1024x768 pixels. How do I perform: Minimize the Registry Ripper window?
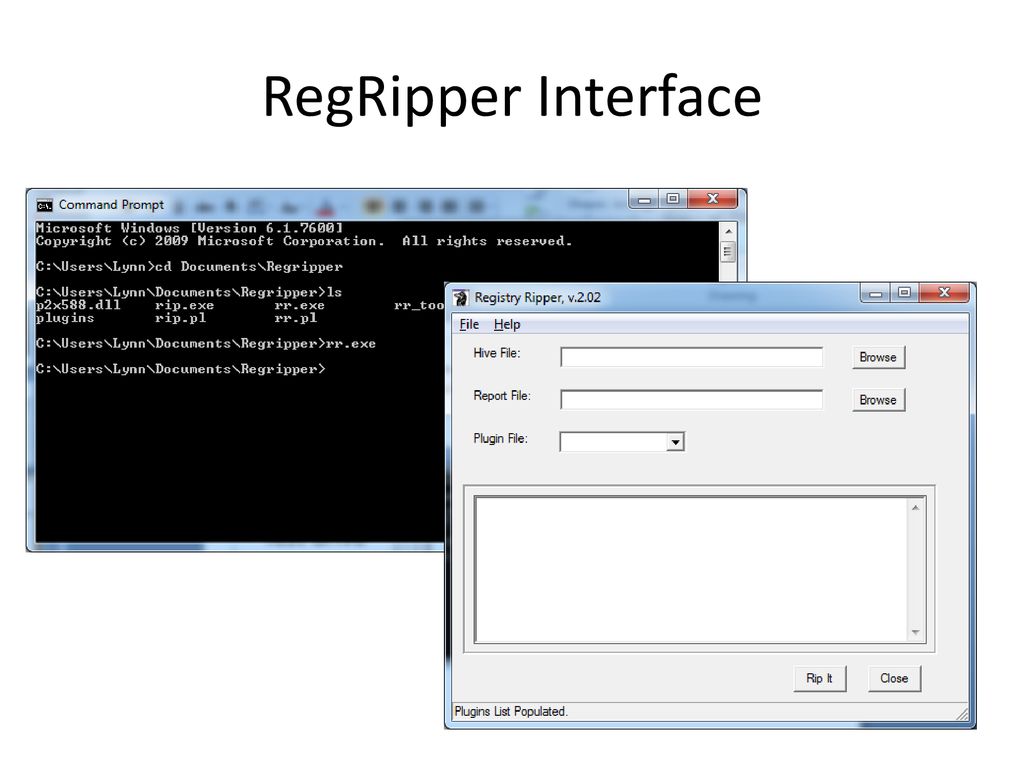(x=877, y=293)
